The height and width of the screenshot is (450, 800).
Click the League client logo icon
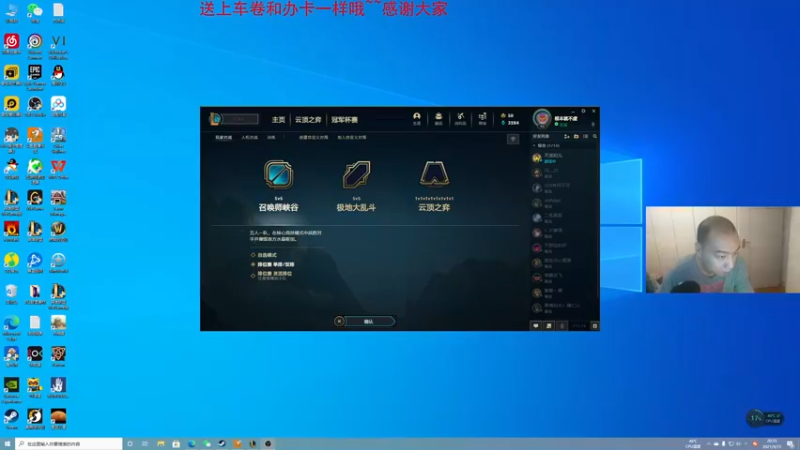point(215,119)
